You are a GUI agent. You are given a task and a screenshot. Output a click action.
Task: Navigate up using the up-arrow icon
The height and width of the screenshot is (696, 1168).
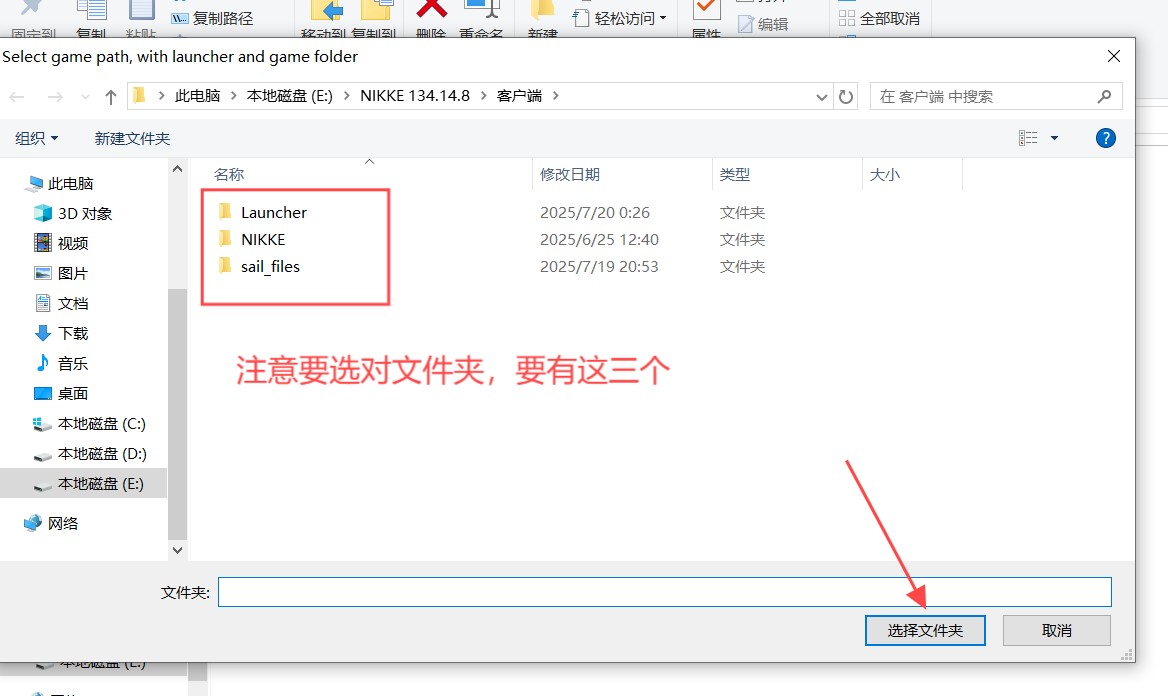[110, 96]
